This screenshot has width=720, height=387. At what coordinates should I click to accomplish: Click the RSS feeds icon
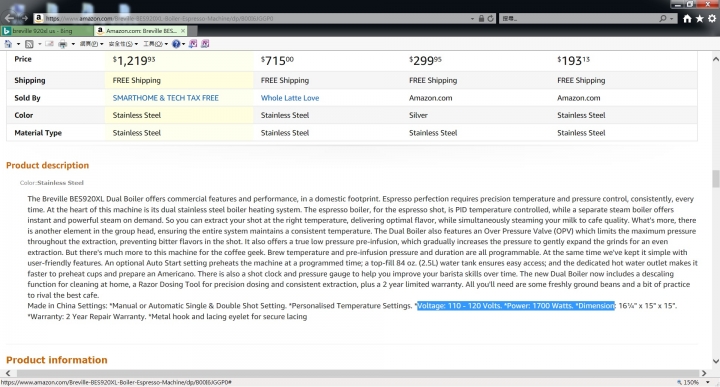(29, 44)
